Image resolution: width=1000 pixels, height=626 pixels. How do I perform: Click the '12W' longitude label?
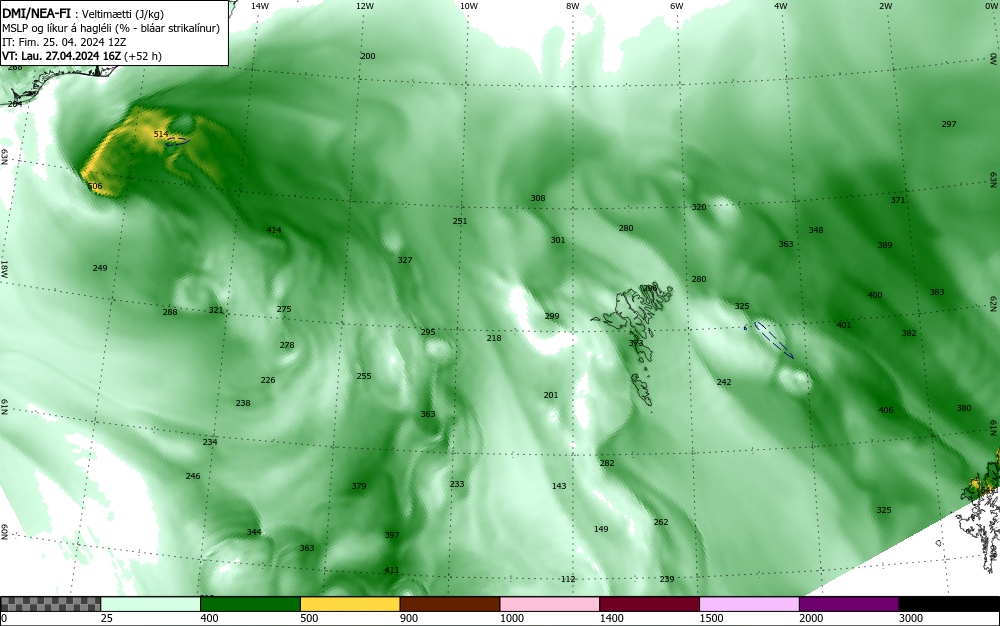pos(364,6)
